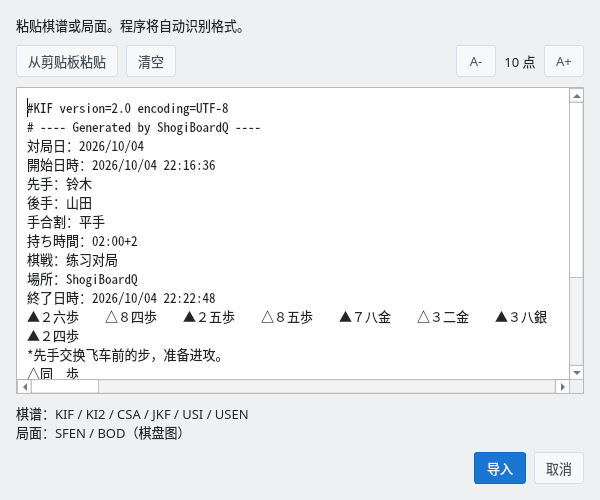
Task: Click the 从剪贴板粘贴 button
Action: point(67,61)
